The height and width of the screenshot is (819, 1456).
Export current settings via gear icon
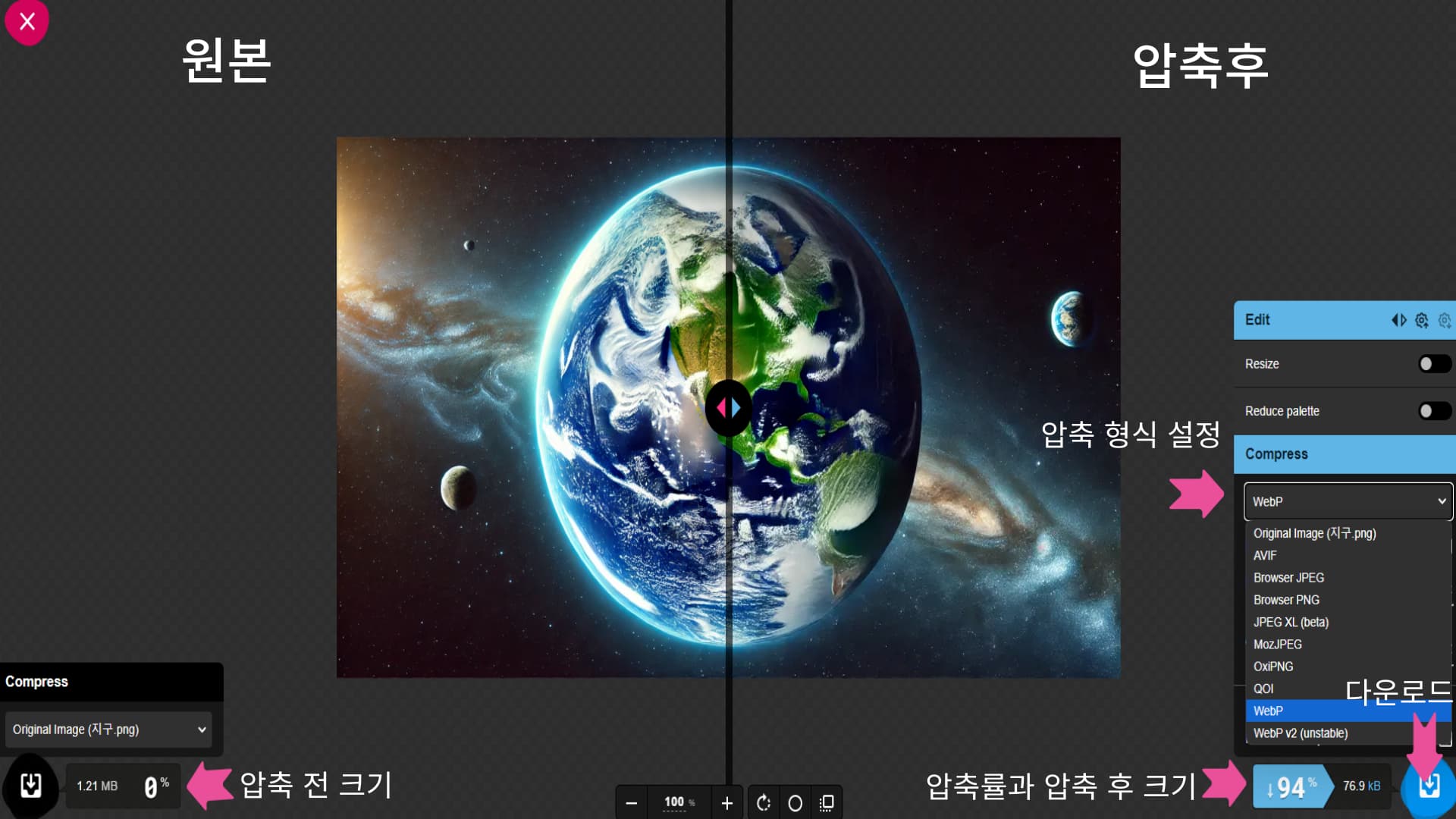(x=1445, y=320)
